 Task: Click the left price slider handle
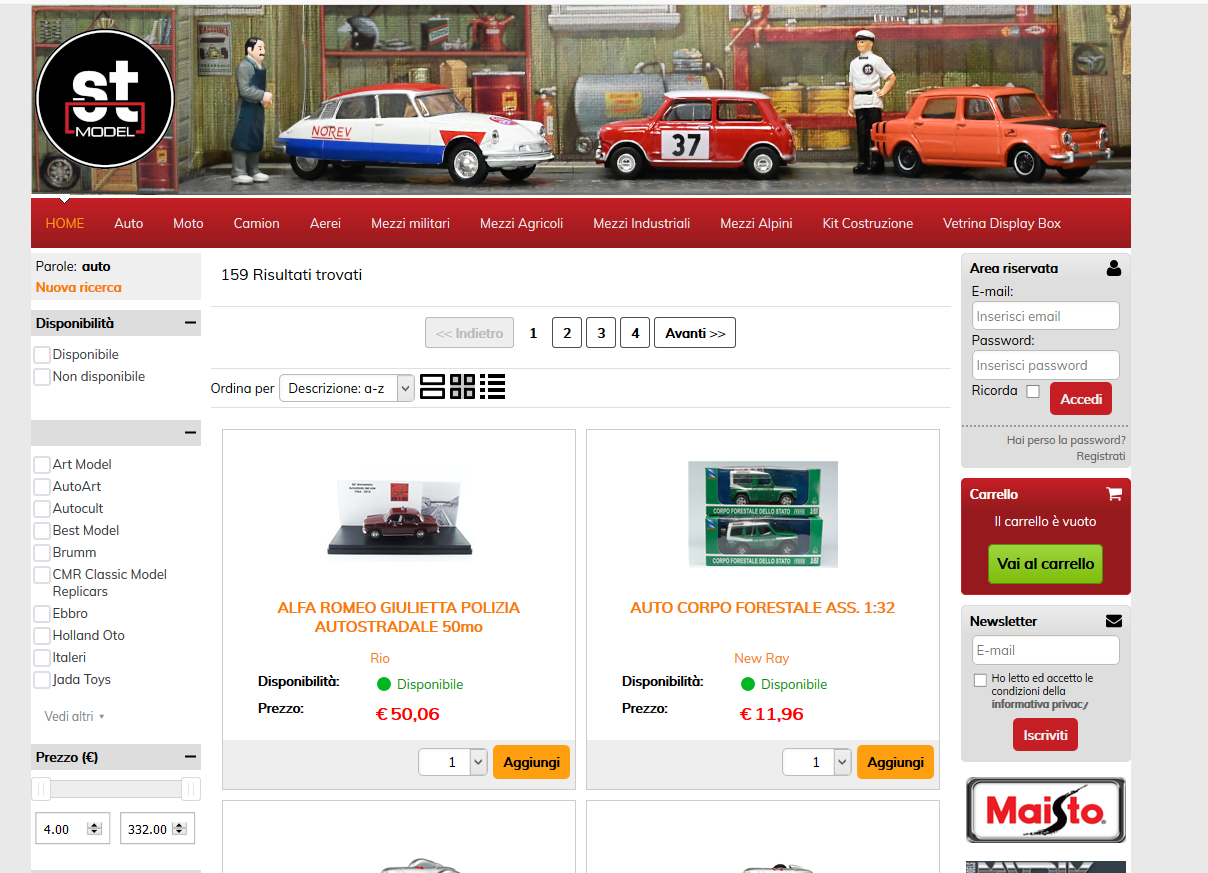[41, 789]
